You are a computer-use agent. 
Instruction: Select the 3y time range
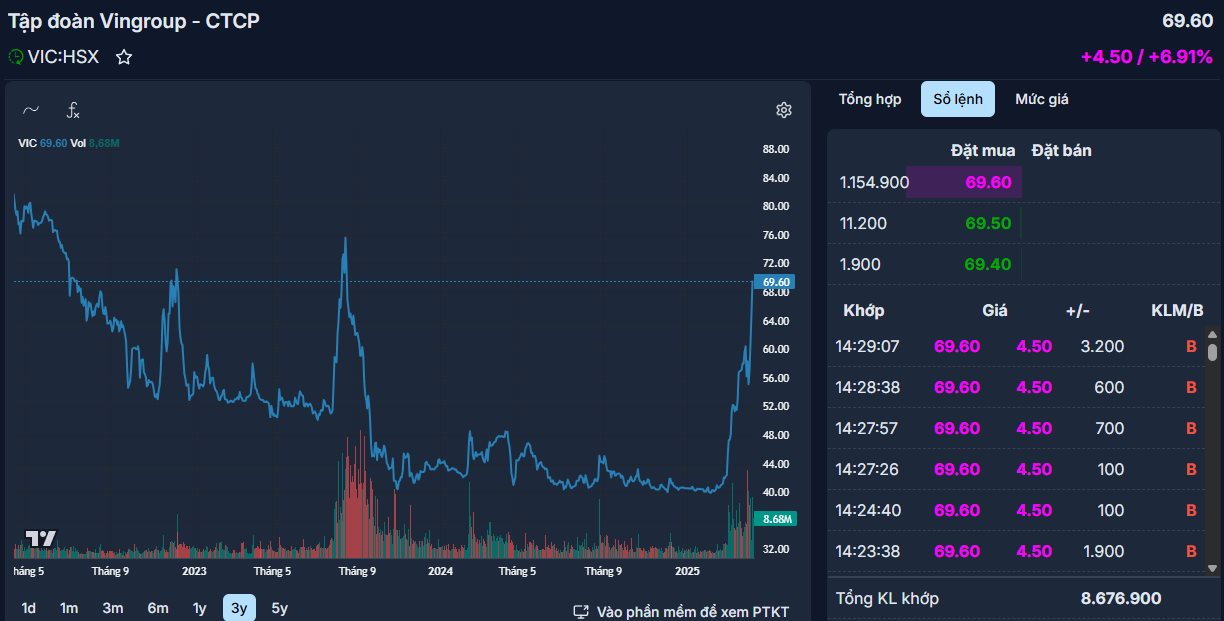[239, 608]
